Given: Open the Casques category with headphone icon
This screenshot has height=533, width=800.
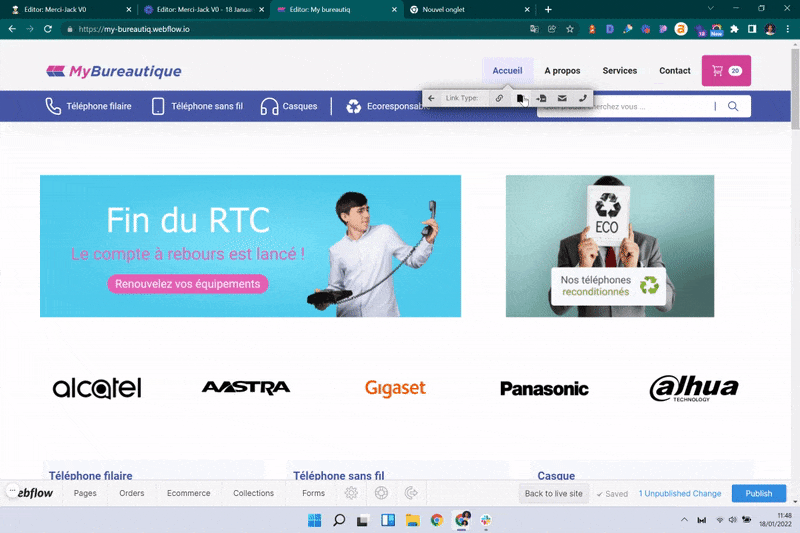Looking at the screenshot, I should coord(289,106).
